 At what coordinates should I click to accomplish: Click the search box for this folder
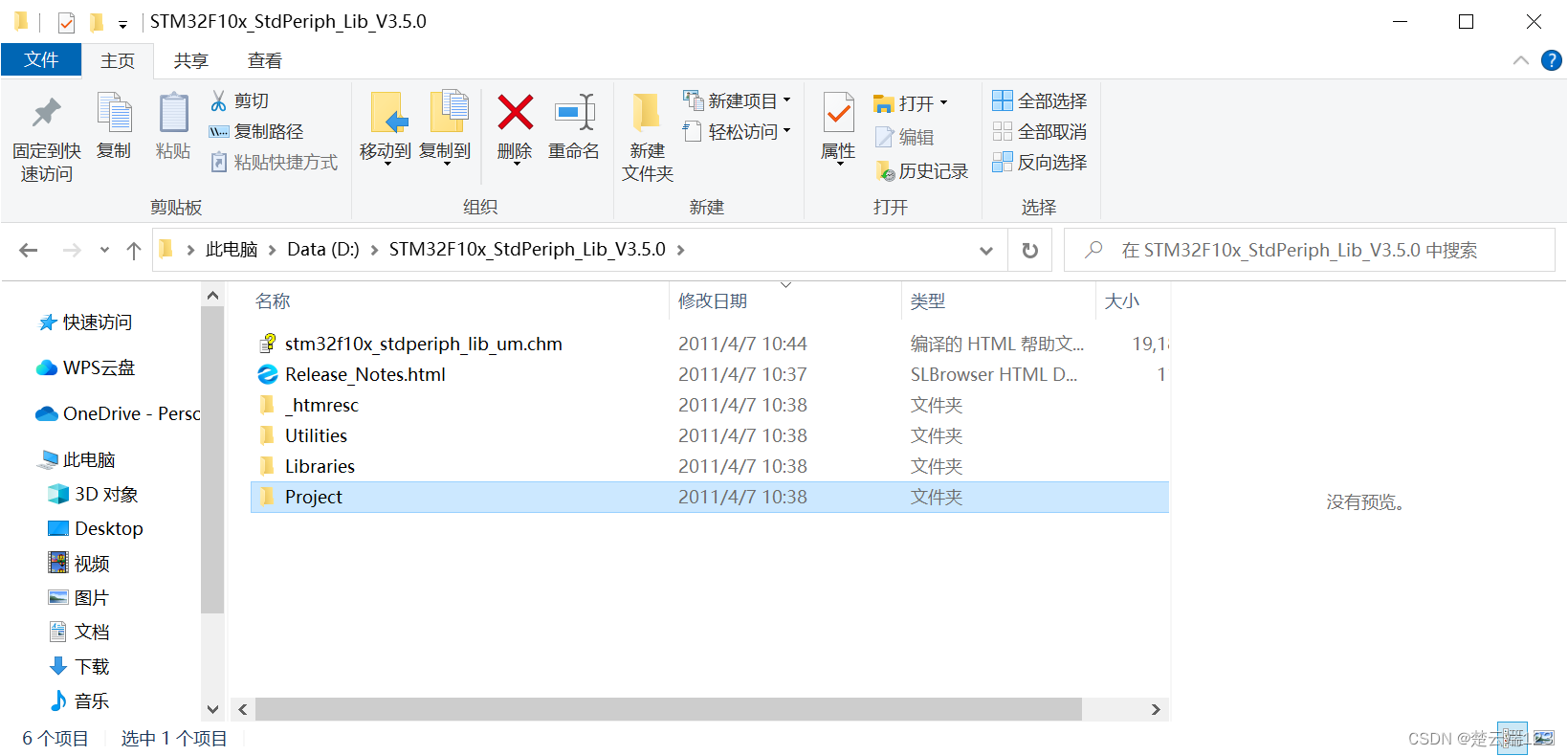coord(1309,250)
